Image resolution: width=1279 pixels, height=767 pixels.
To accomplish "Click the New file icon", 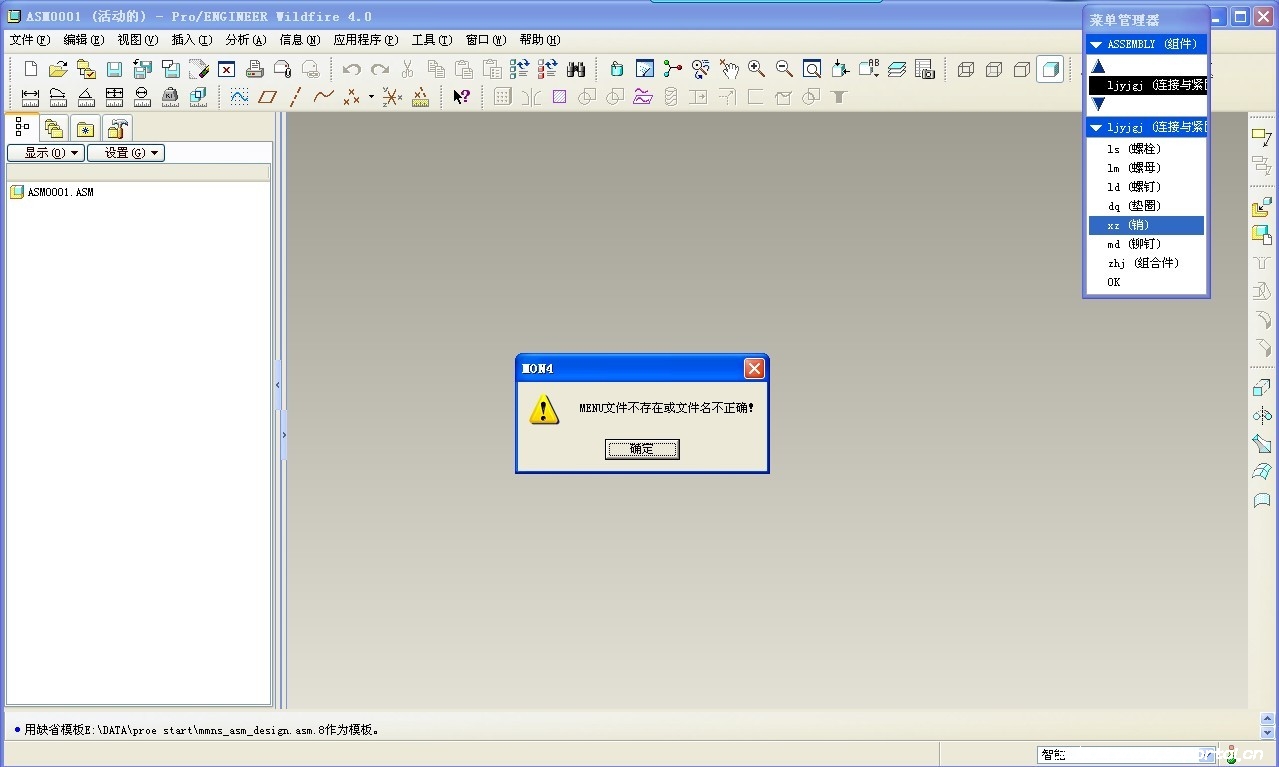I will 31,69.
